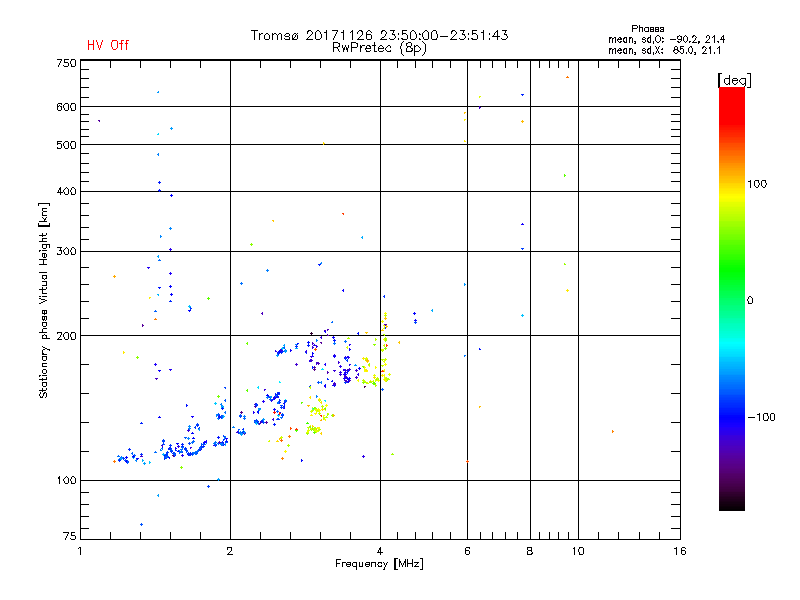Click the Stationary phase Virtual Height axis label
This screenshot has height=600, width=800.
pyautogui.click(x=44, y=300)
